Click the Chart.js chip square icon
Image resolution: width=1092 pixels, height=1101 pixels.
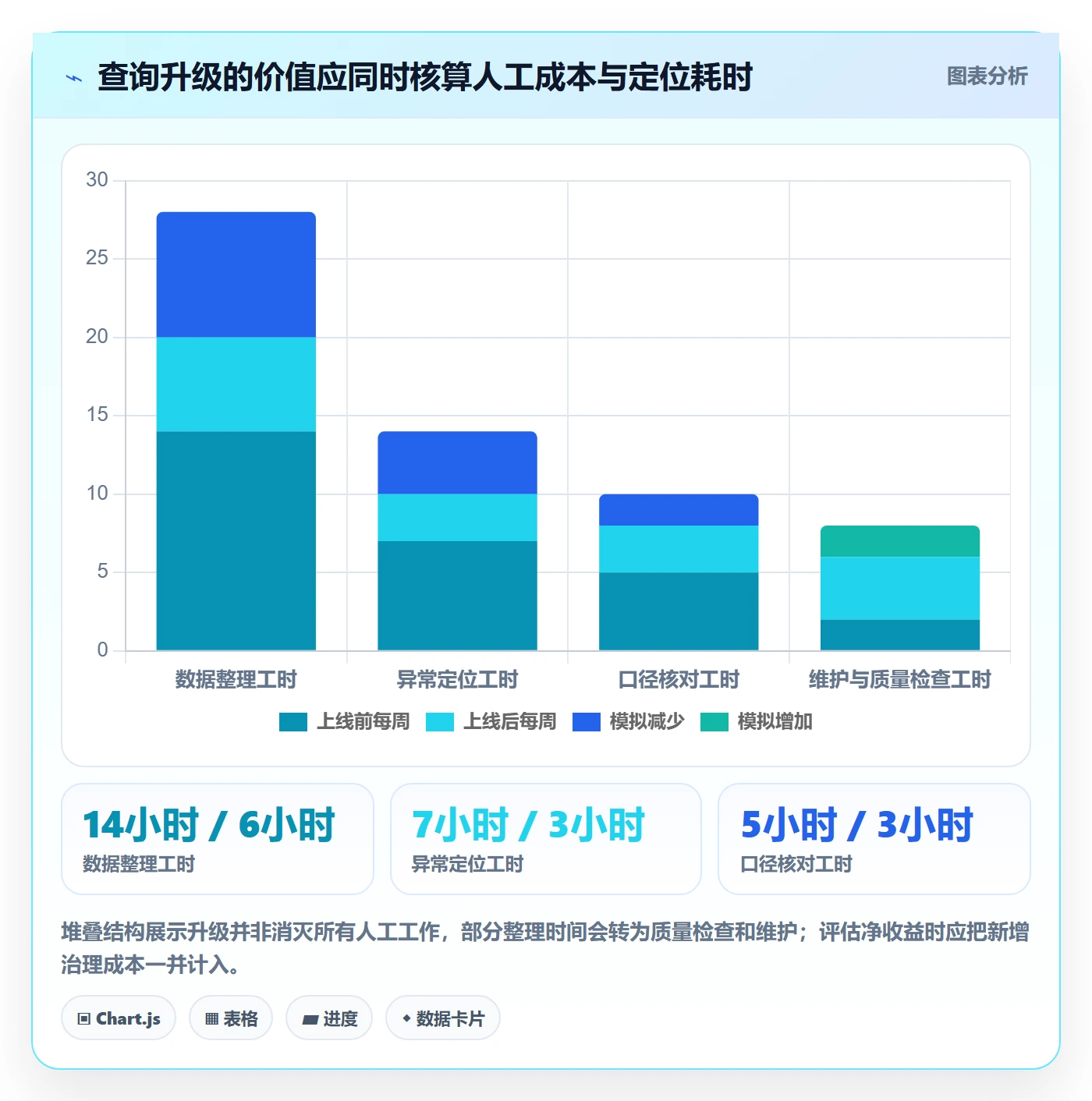point(84,1019)
